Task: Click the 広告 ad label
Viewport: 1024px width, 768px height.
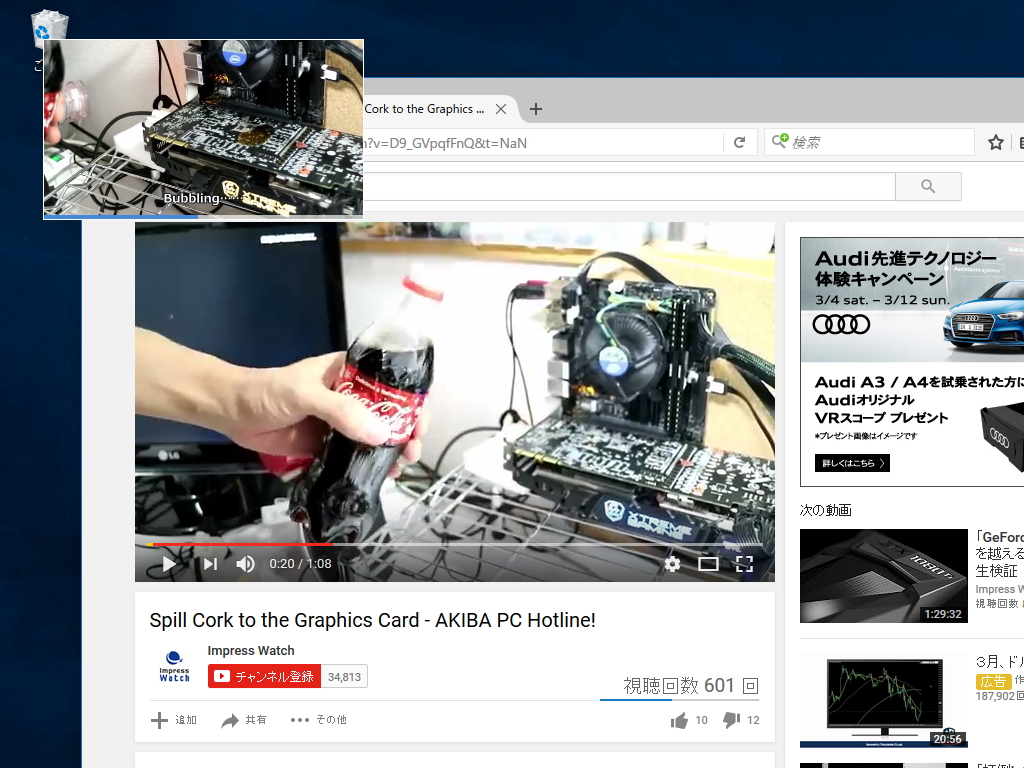Action: click(x=993, y=681)
